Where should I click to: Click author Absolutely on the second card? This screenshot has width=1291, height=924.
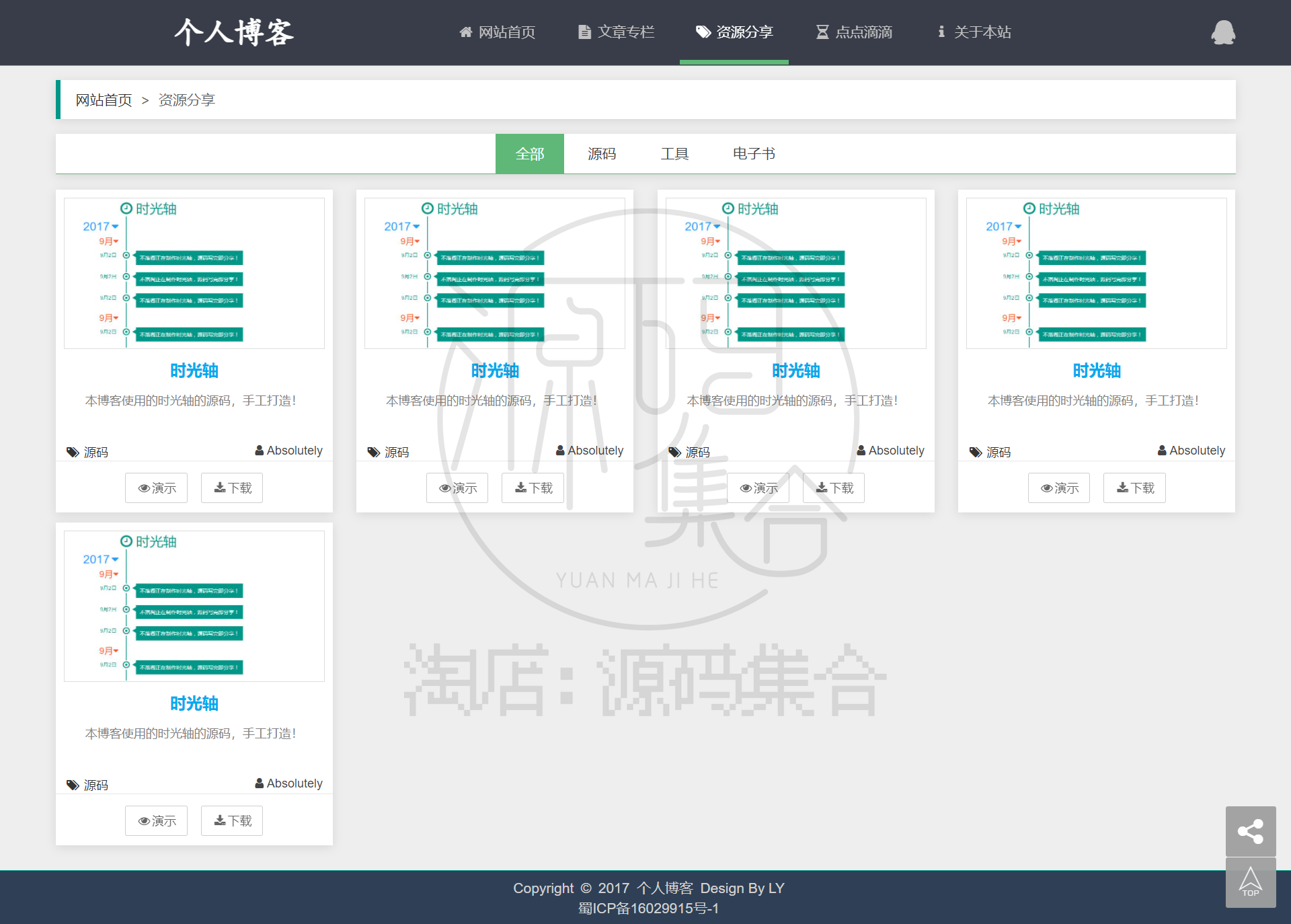(x=590, y=451)
